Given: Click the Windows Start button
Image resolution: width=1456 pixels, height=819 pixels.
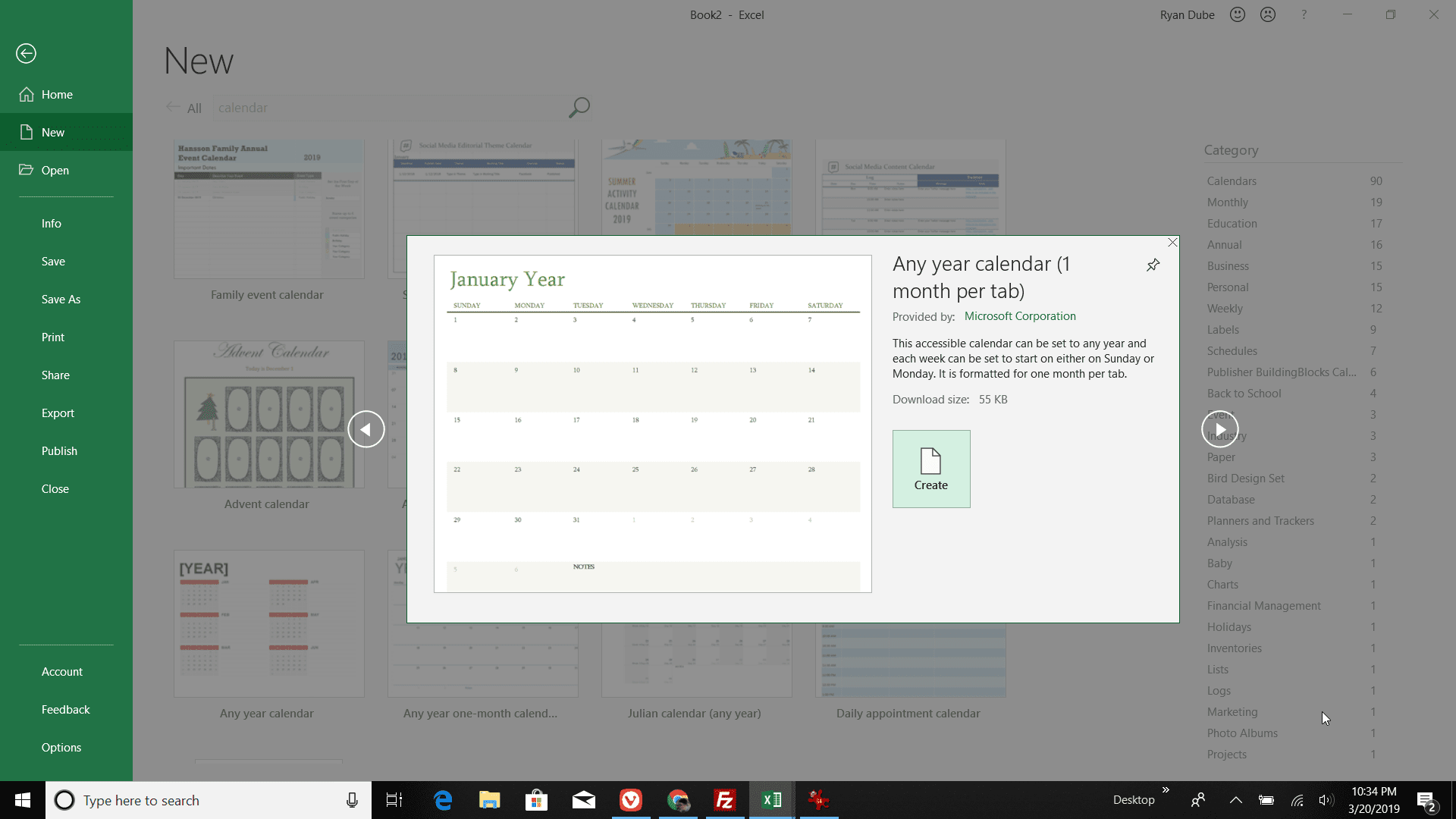Looking at the screenshot, I should tap(23, 800).
